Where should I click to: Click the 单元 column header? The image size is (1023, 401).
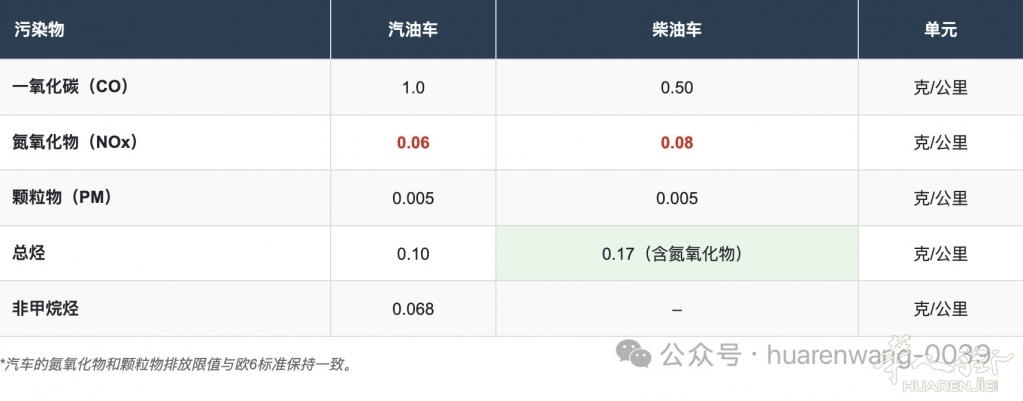click(940, 30)
